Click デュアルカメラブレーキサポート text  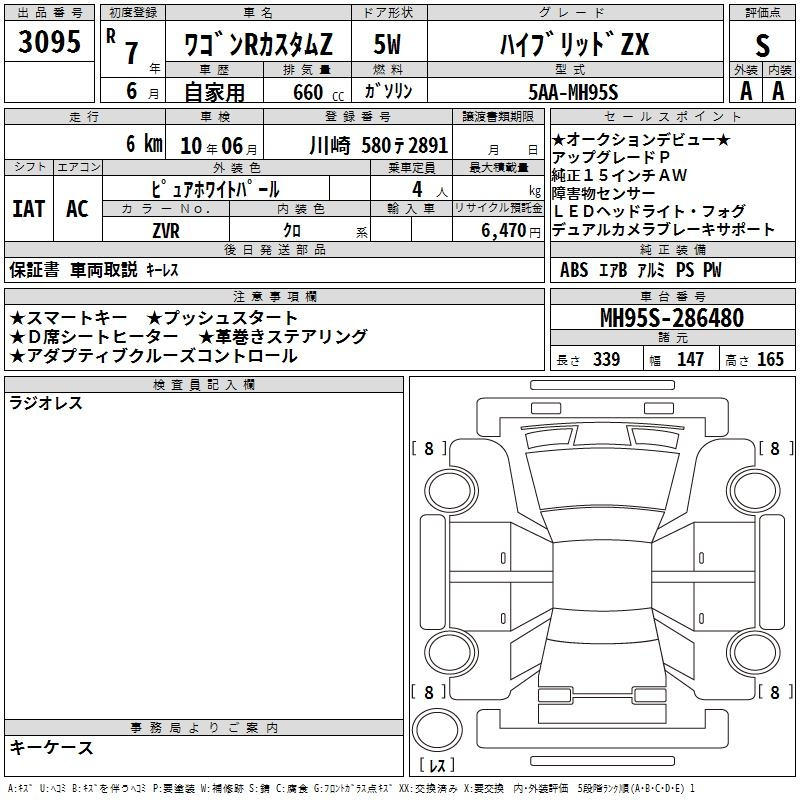[x=663, y=230]
